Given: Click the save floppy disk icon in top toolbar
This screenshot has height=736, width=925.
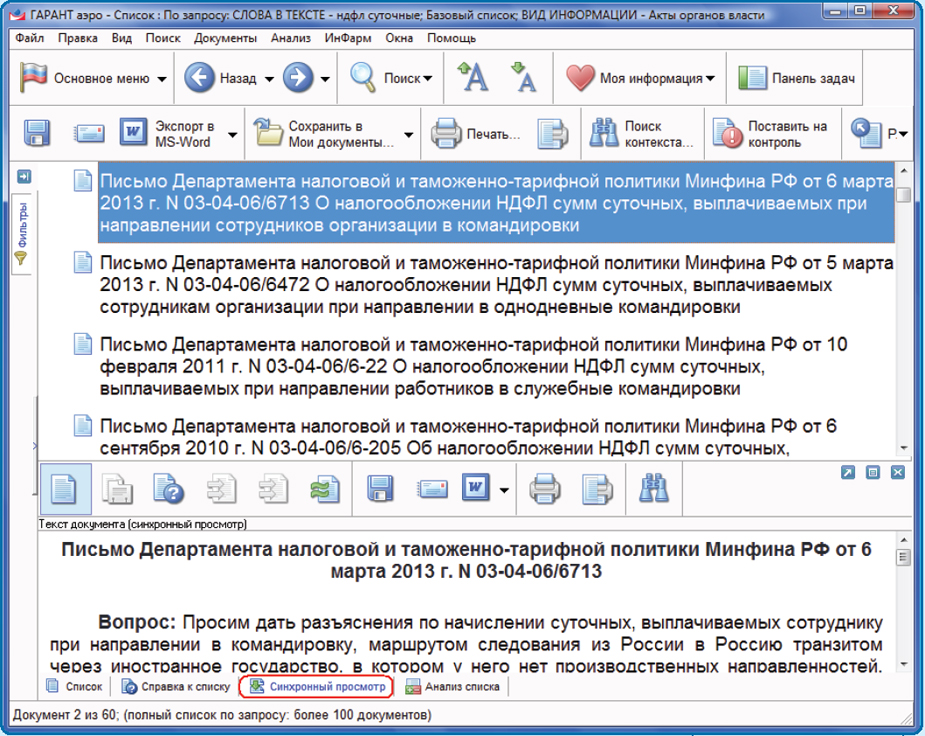Looking at the screenshot, I should [37, 134].
